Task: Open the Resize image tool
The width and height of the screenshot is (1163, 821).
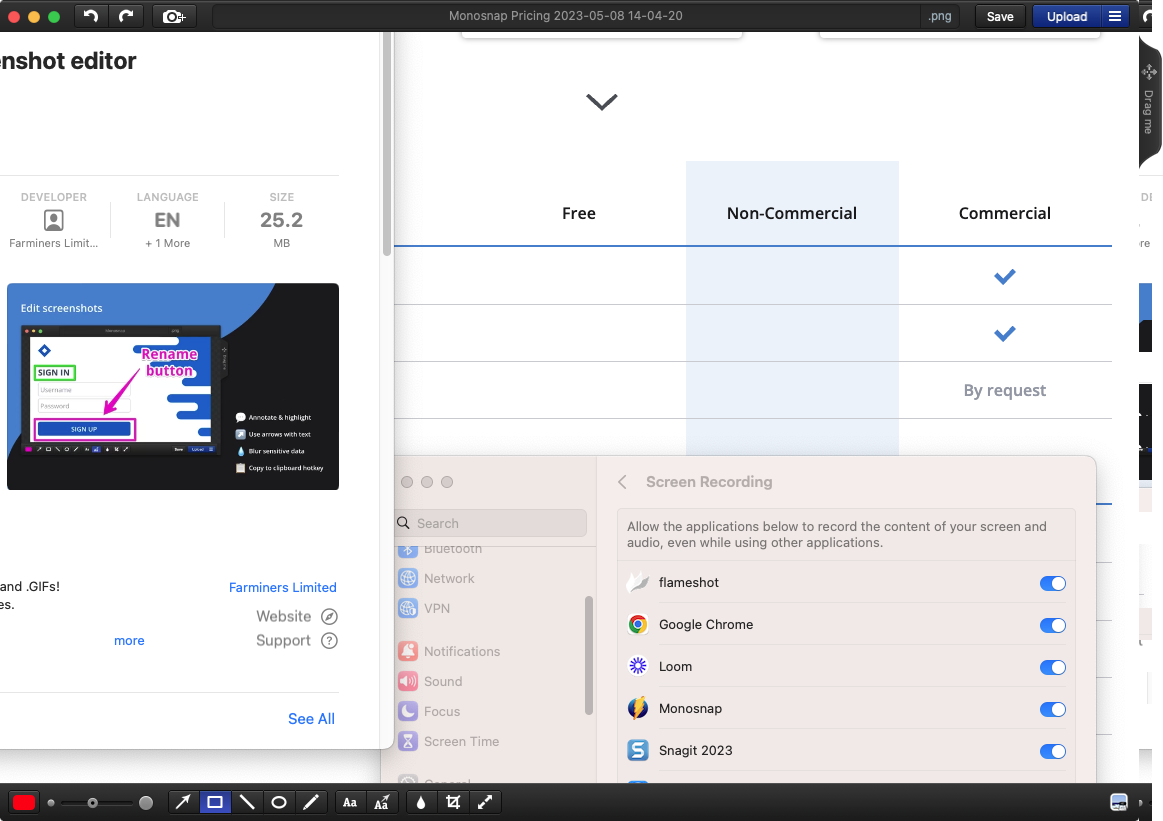Action: (485, 802)
